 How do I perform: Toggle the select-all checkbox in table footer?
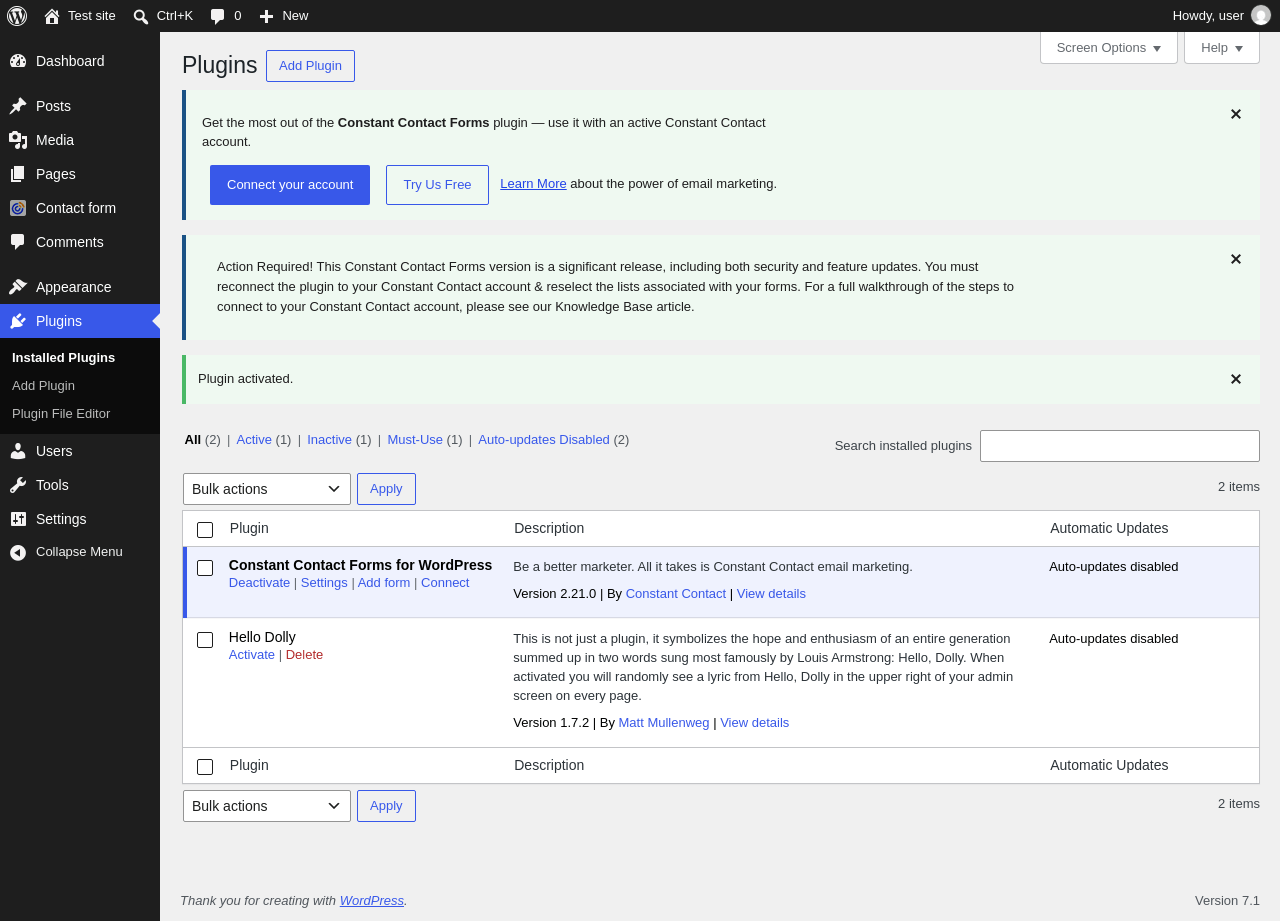coord(205,767)
